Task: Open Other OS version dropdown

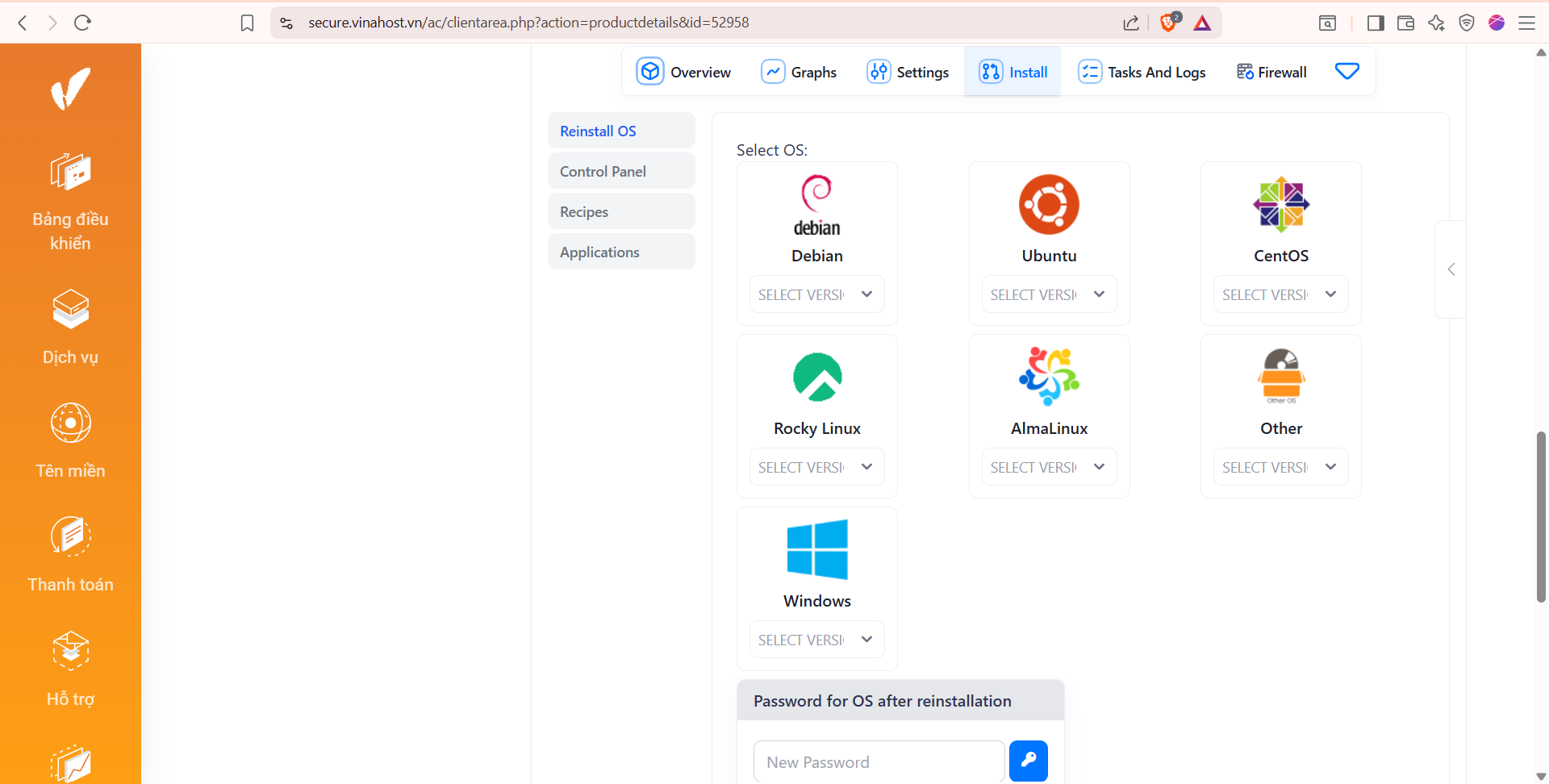Action: coord(1281,467)
